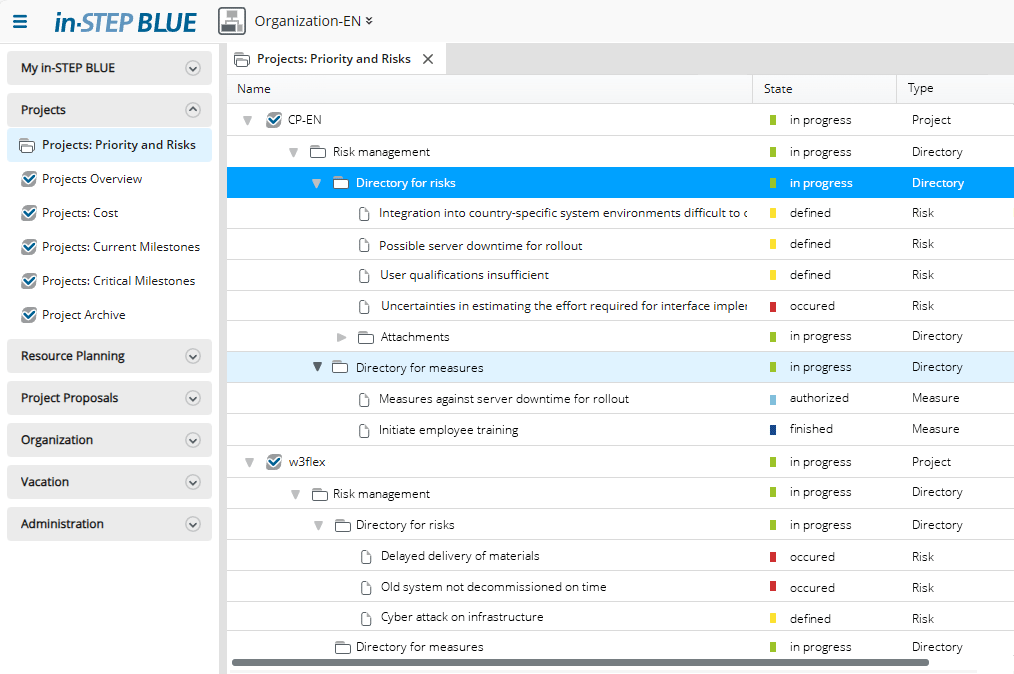The image size is (1014, 674).
Task: Click the in-STEP BLUE logo
Action: (x=125, y=21)
